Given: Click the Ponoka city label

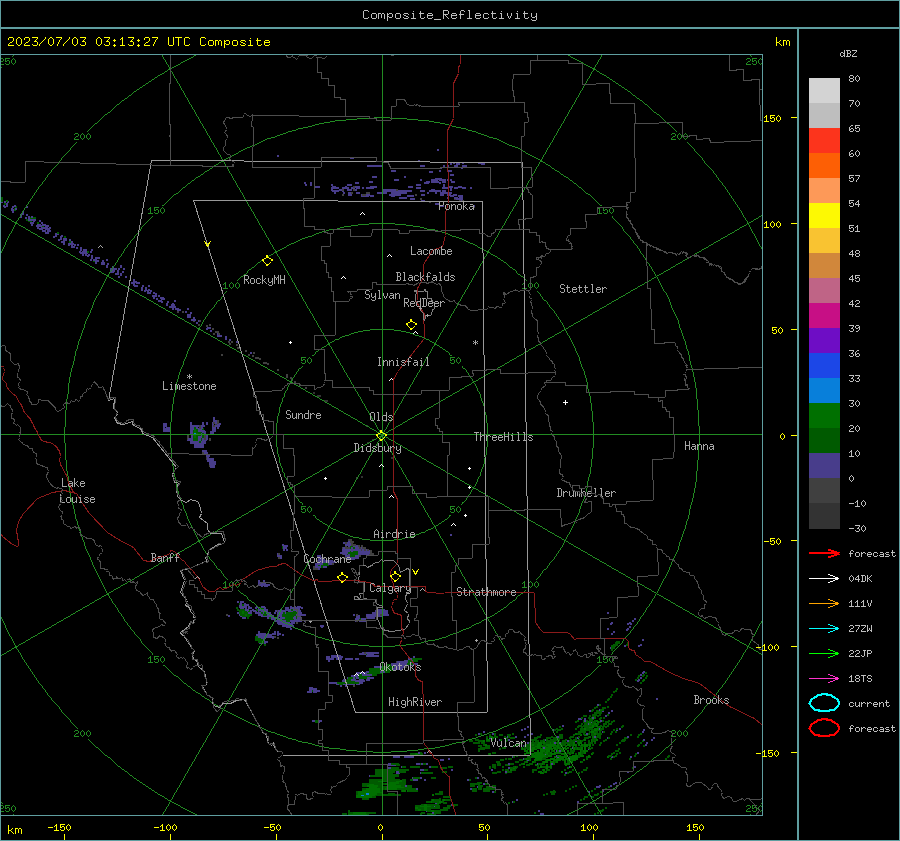Looking at the screenshot, I should pyautogui.click(x=456, y=206).
